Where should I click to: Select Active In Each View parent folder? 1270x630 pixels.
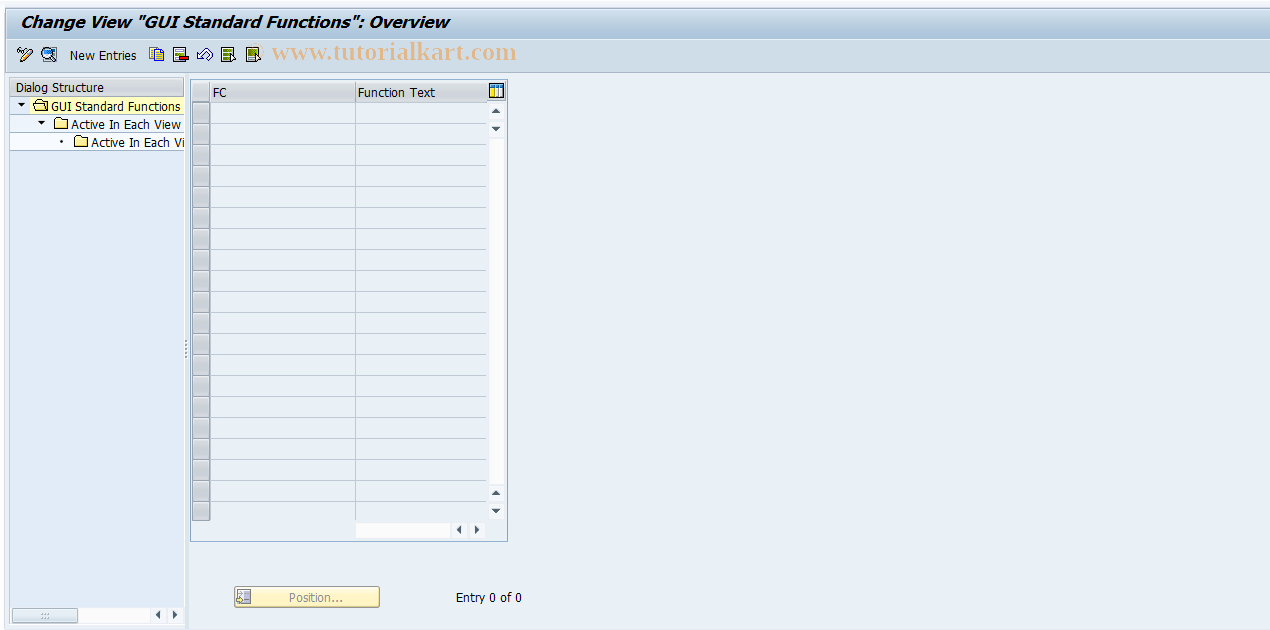tap(126, 124)
